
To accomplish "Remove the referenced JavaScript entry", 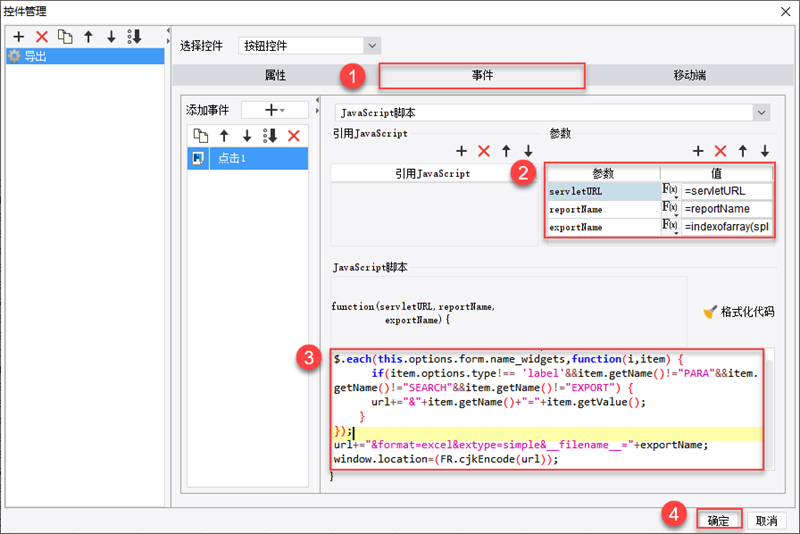I will pos(484,151).
